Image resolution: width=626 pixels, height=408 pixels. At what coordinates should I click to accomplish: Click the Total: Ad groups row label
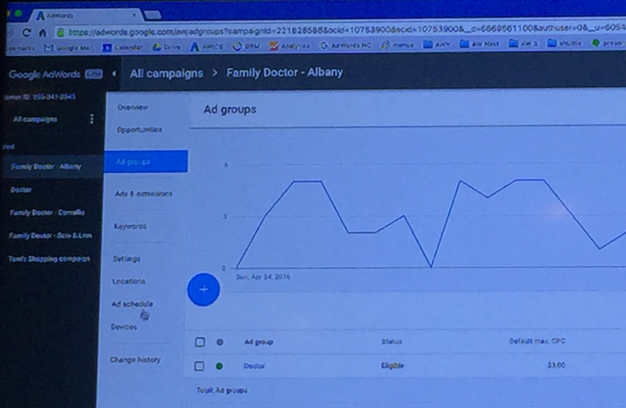(222, 390)
